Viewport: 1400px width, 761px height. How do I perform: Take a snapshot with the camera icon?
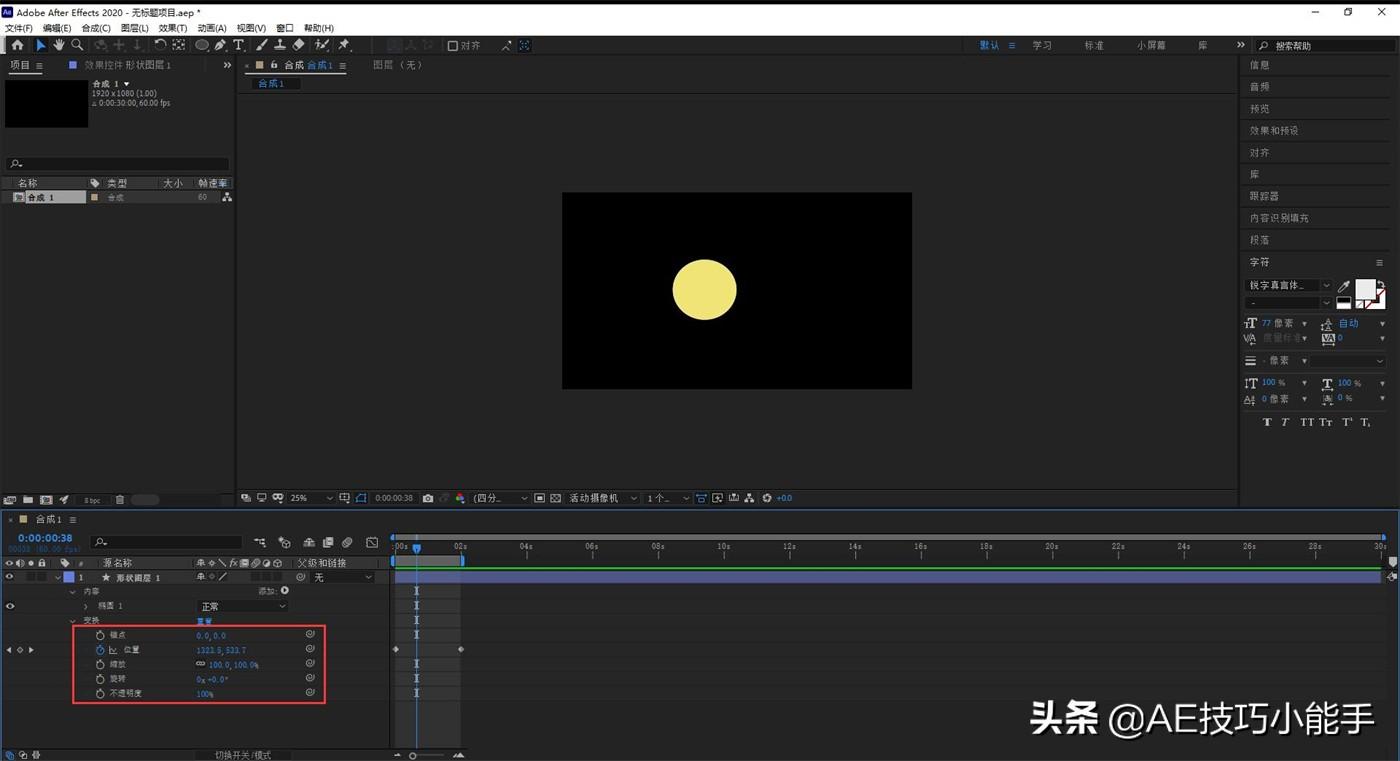(x=428, y=498)
